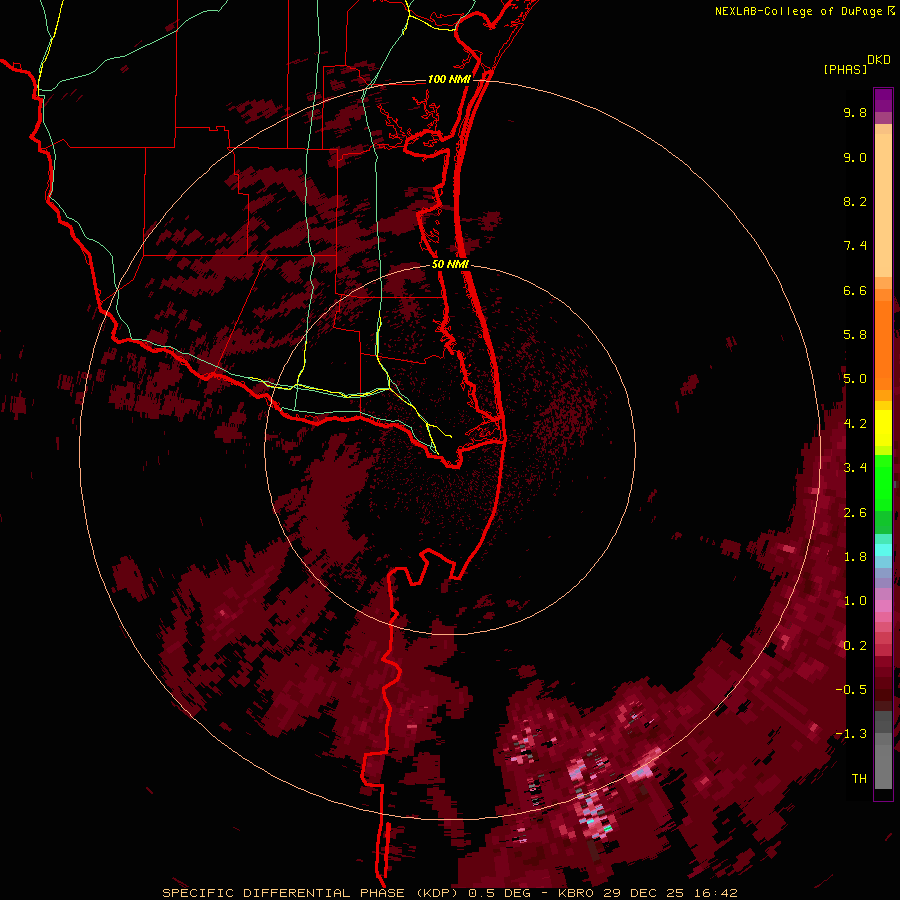Click the 5.8 value on the scale
Image resolution: width=900 pixels, height=900 pixels.
[855, 335]
